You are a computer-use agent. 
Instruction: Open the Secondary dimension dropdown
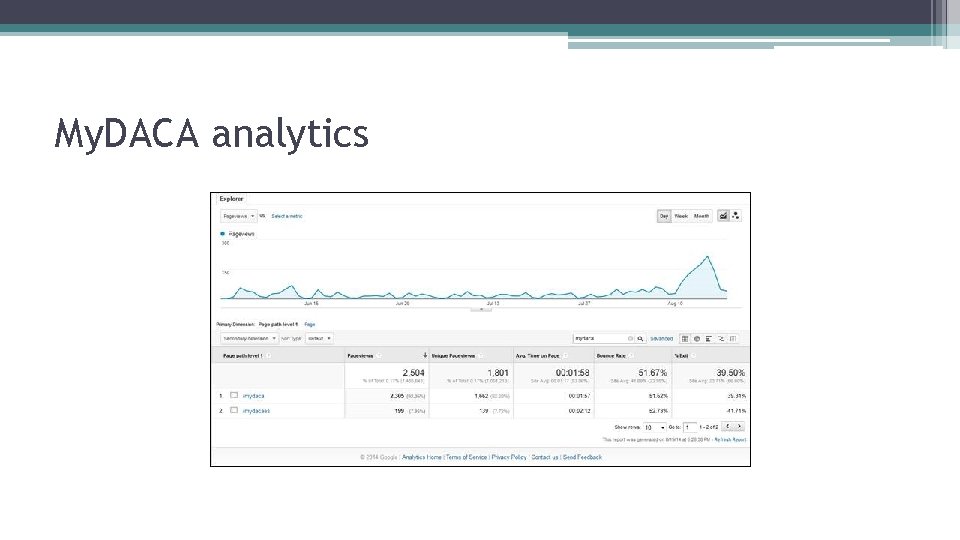click(x=249, y=339)
